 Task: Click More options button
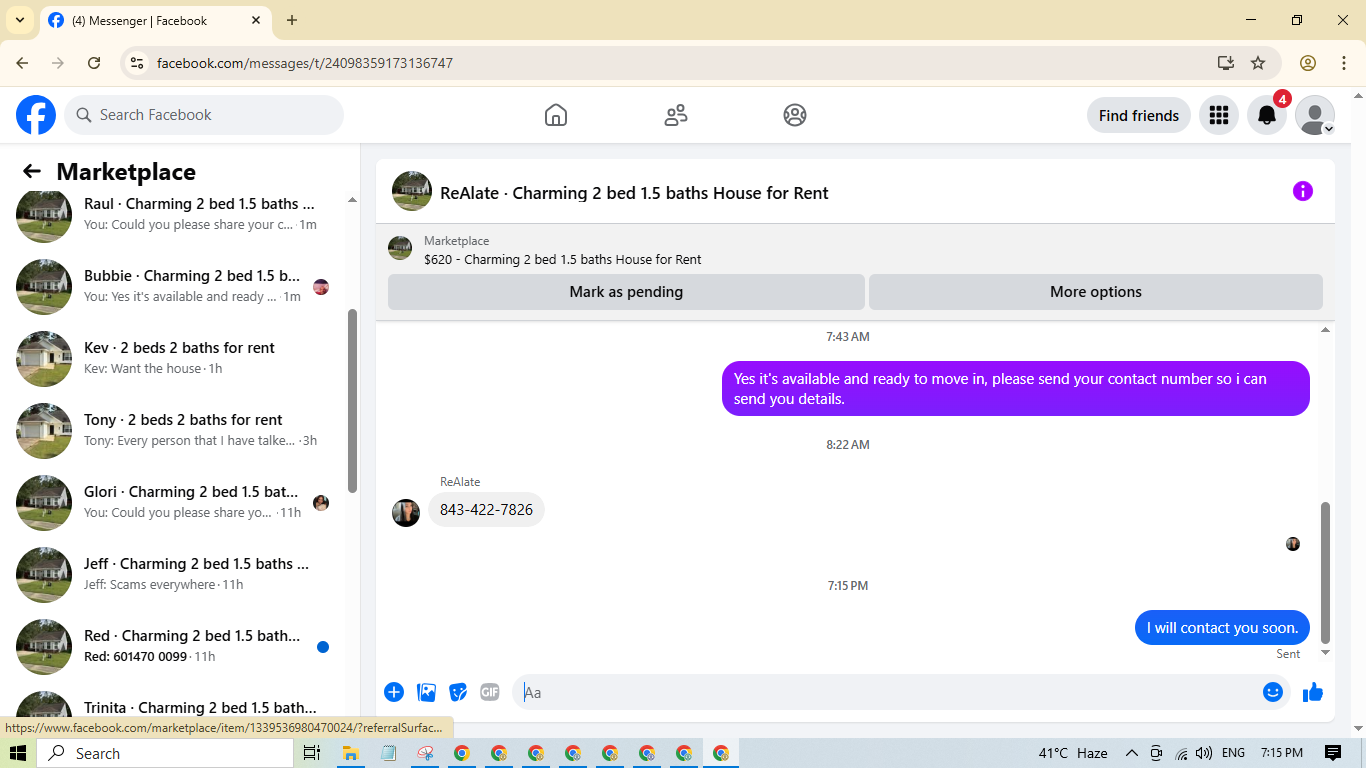click(1096, 292)
